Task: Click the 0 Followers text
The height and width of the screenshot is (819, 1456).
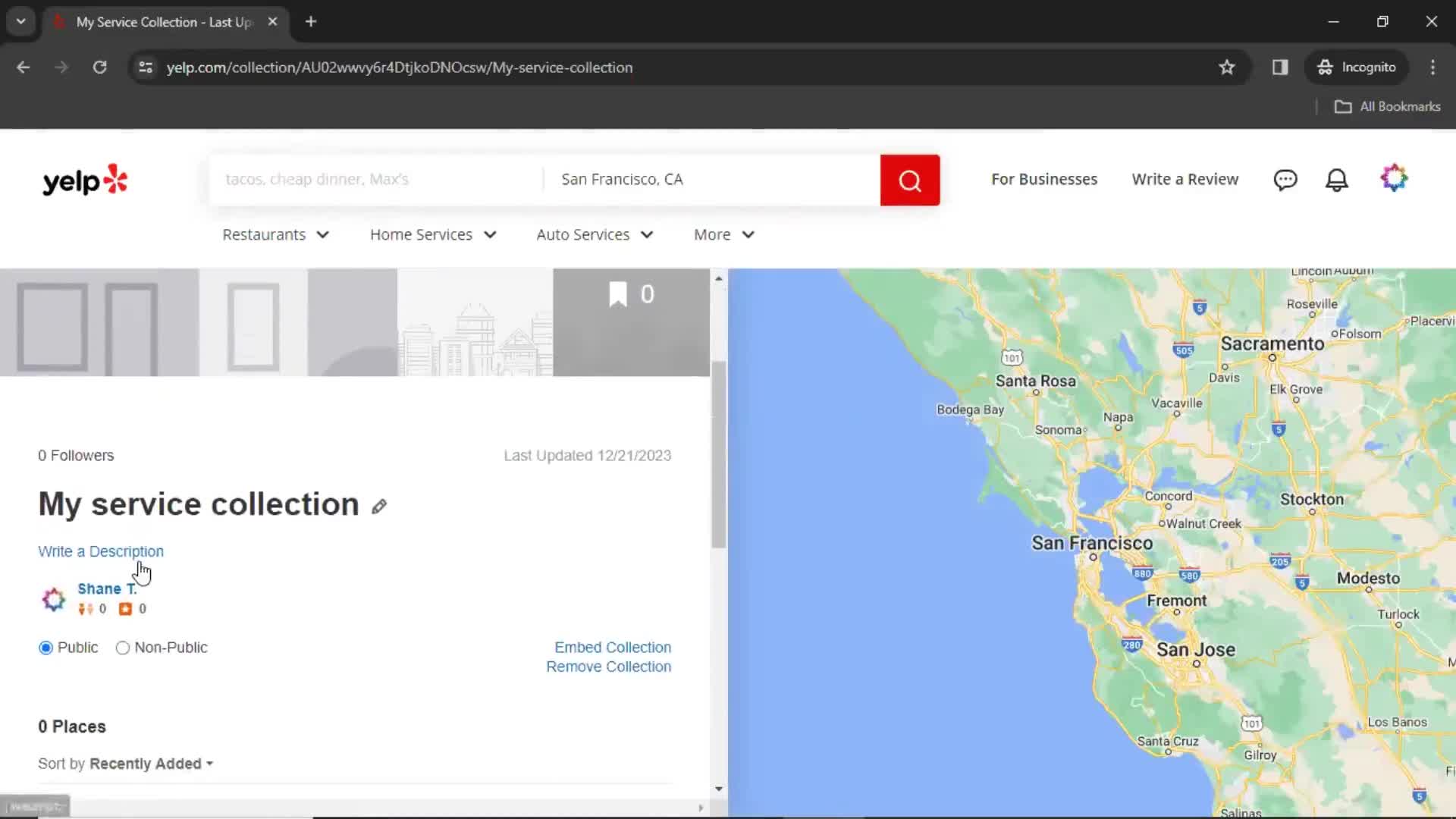Action: pos(76,456)
